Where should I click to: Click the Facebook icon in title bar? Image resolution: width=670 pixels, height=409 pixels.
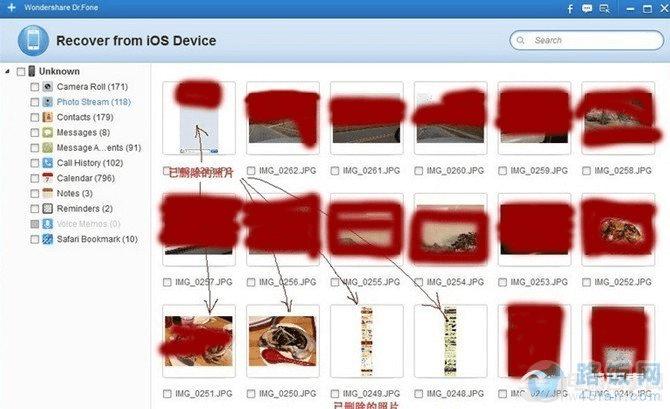coord(570,9)
